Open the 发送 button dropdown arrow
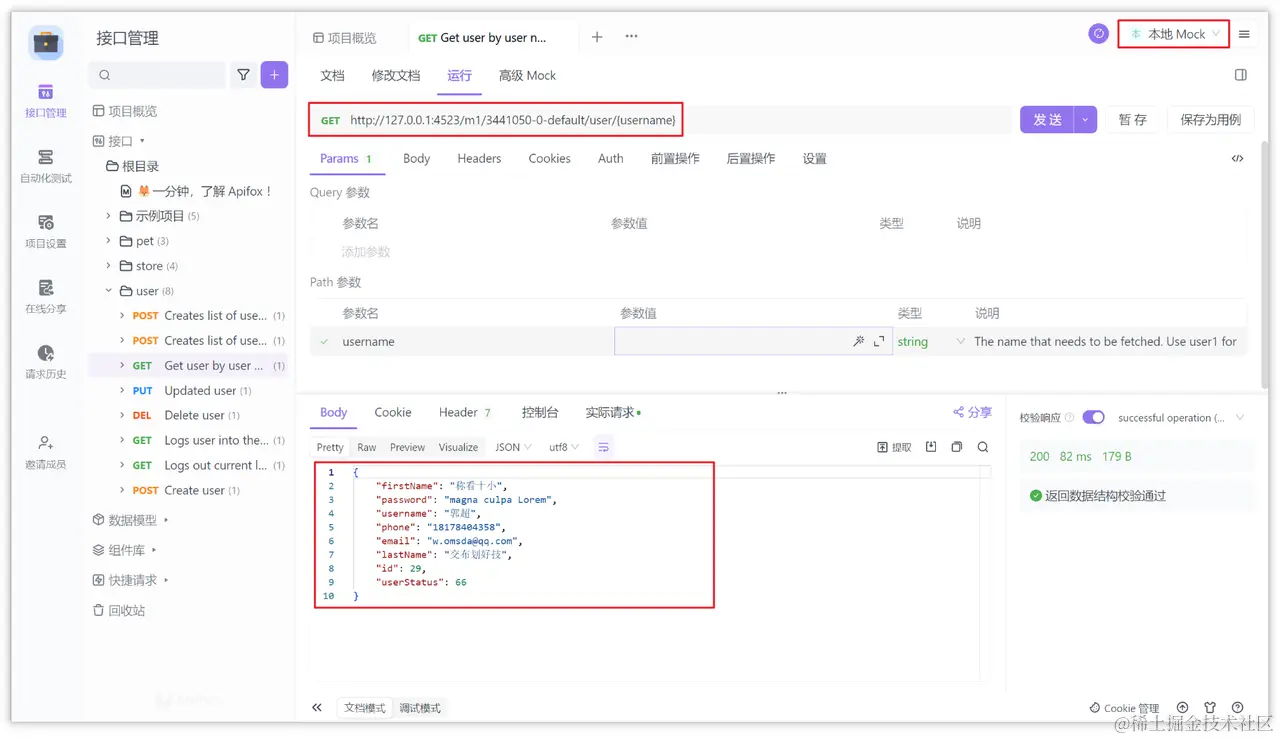1280x740 pixels. click(1086, 120)
